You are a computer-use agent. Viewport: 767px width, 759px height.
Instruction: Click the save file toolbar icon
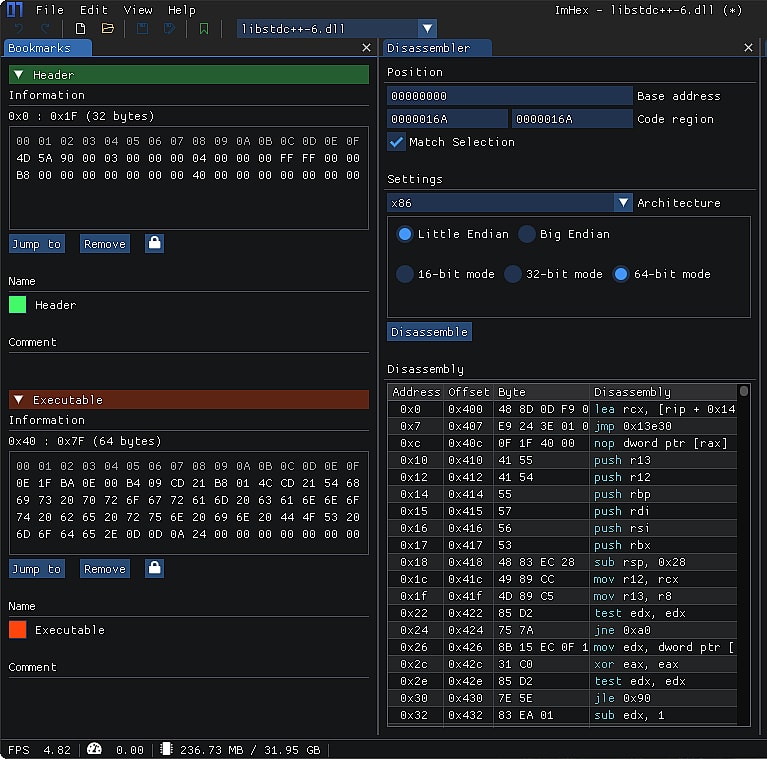tap(142, 29)
